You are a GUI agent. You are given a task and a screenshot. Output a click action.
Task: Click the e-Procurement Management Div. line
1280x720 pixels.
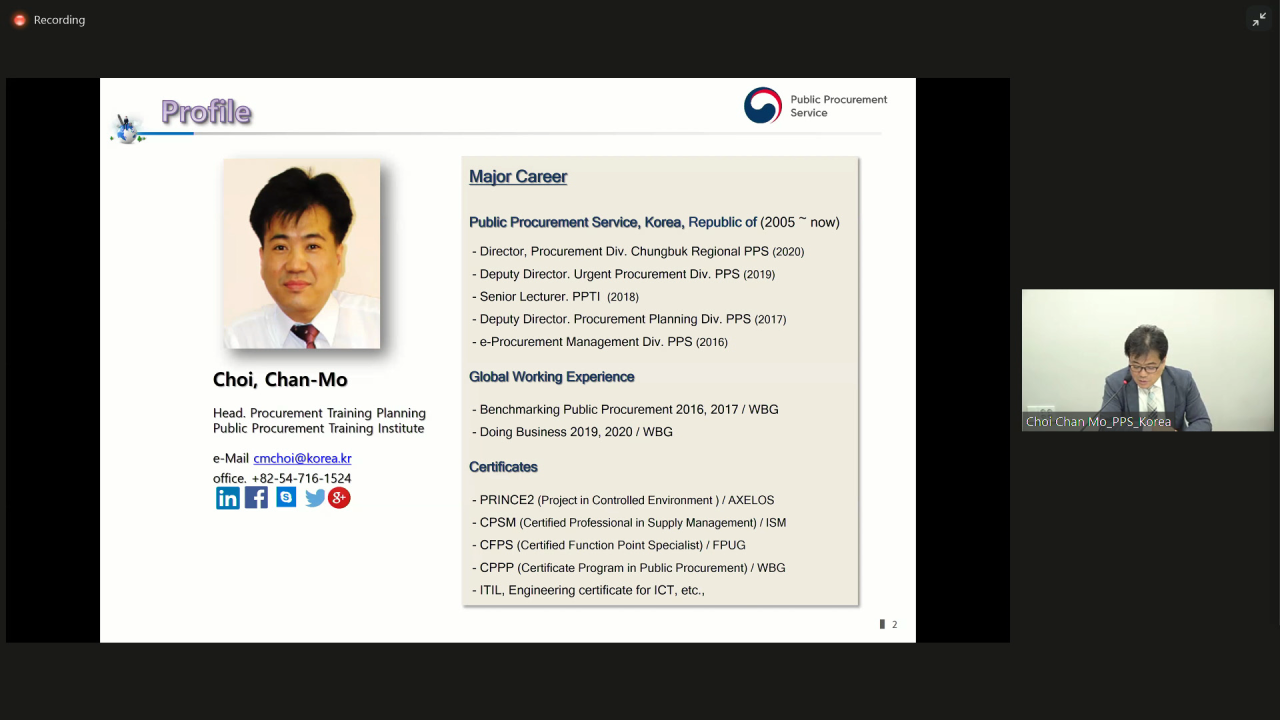click(x=600, y=341)
